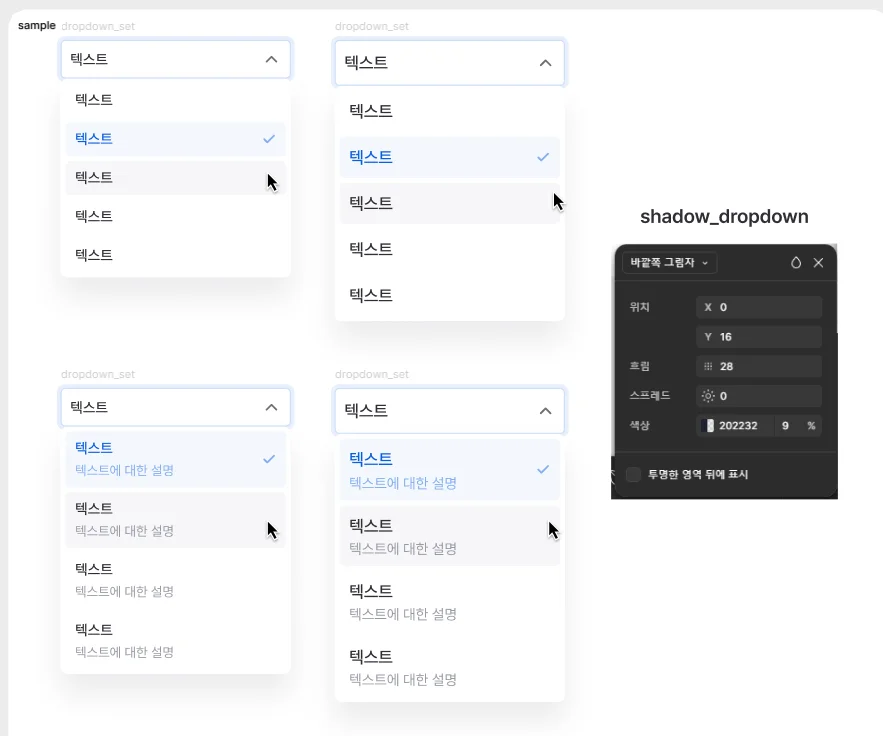Viewport: 883px width, 736px height.
Task: Click the 'sample' frame label
Action: pos(36,26)
